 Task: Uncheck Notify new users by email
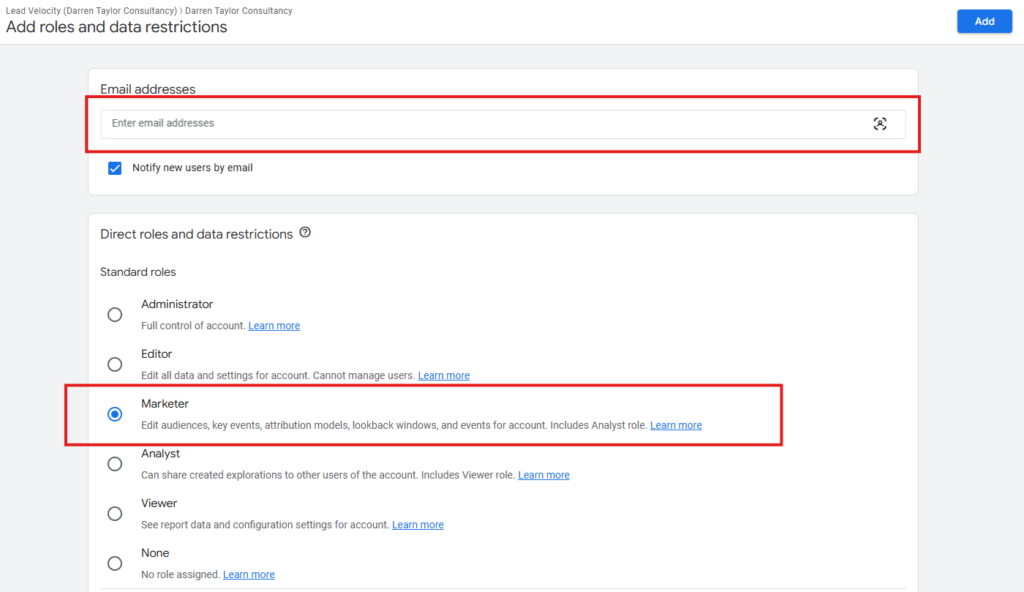pos(115,168)
